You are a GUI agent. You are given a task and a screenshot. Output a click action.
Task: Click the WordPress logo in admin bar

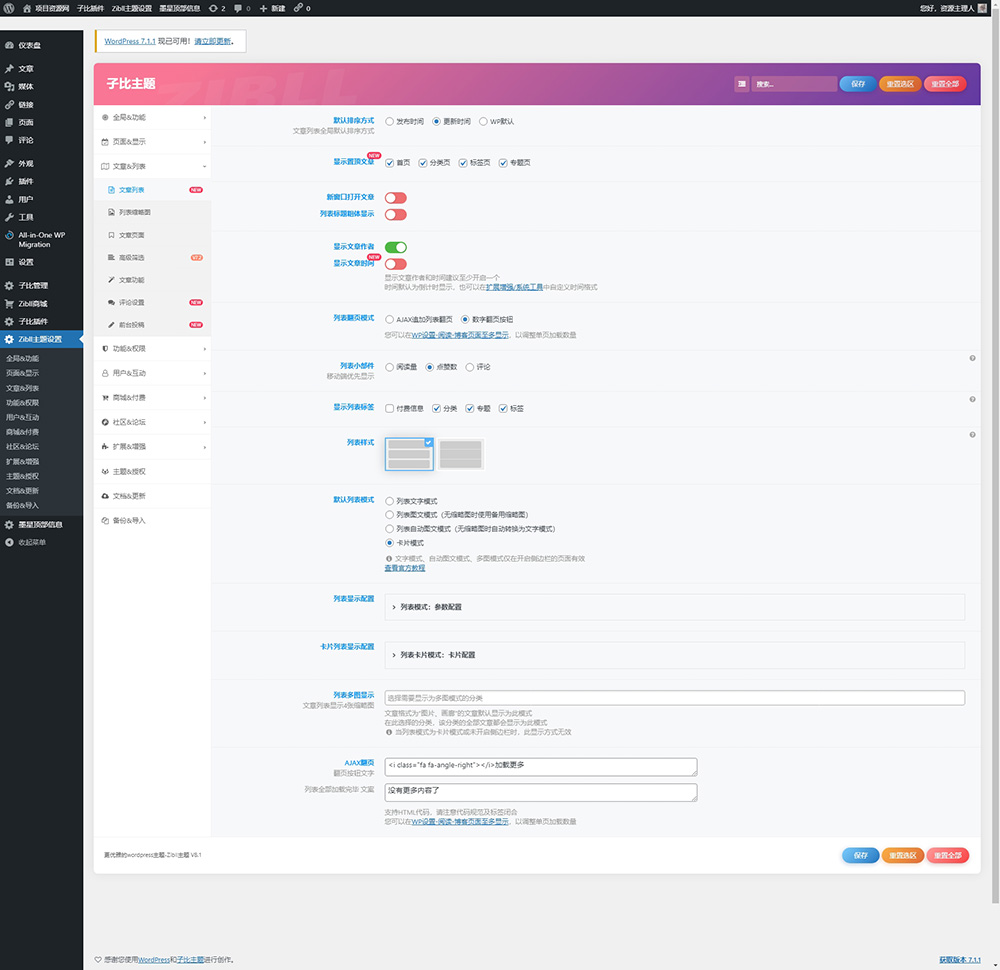click(9, 8)
